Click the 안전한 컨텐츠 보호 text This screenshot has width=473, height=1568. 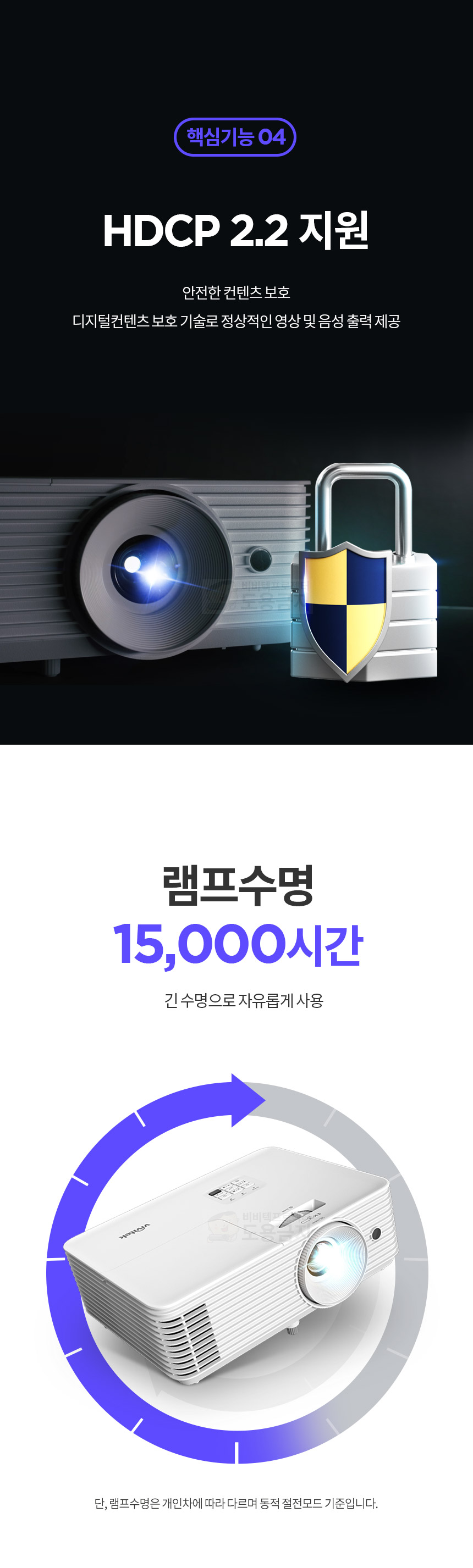click(x=236, y=293)
